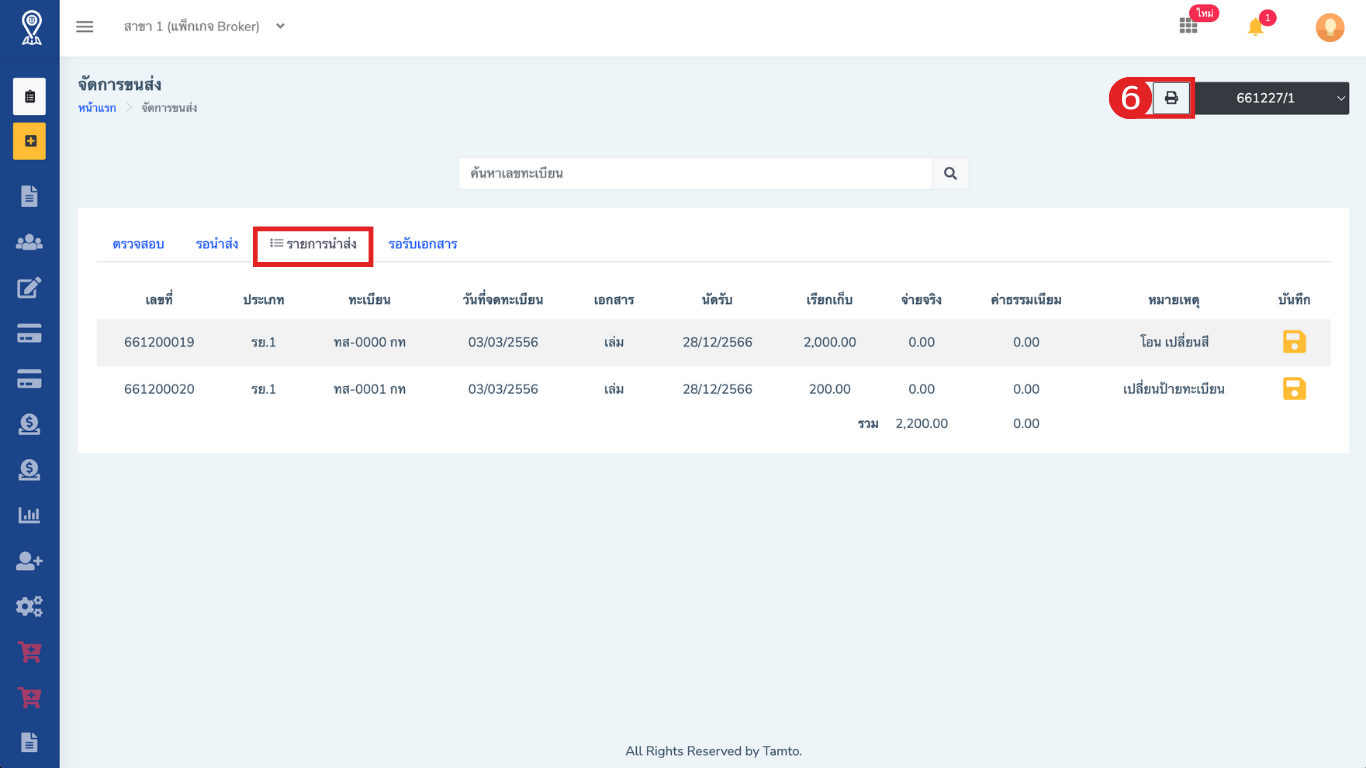Click the รวม total label
This screenshot has height=768, width=1366.
point(868,424)
